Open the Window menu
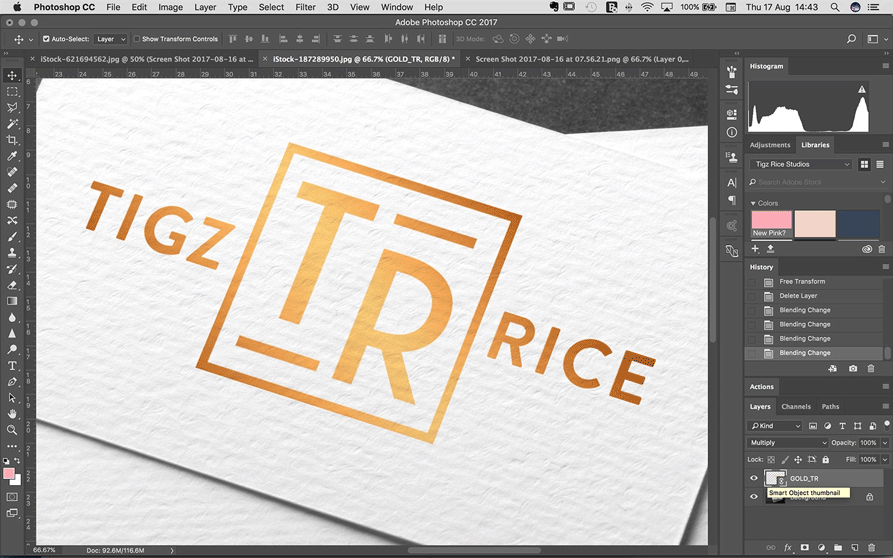 pyautogui.click(x=397, y=7)
